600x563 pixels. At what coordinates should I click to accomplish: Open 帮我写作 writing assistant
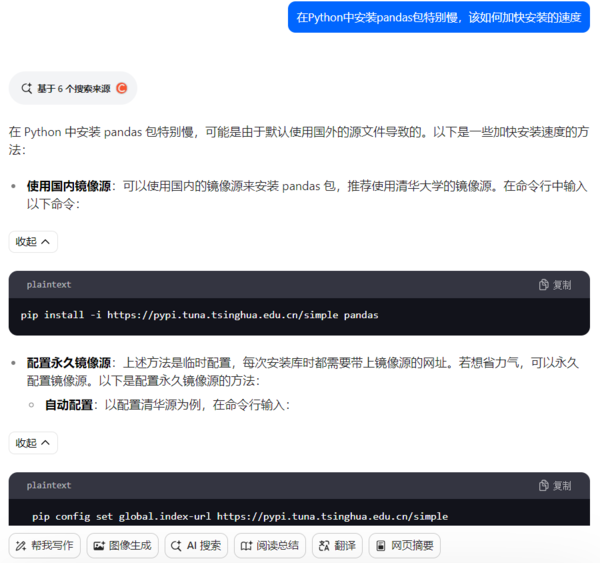point(45,545)
